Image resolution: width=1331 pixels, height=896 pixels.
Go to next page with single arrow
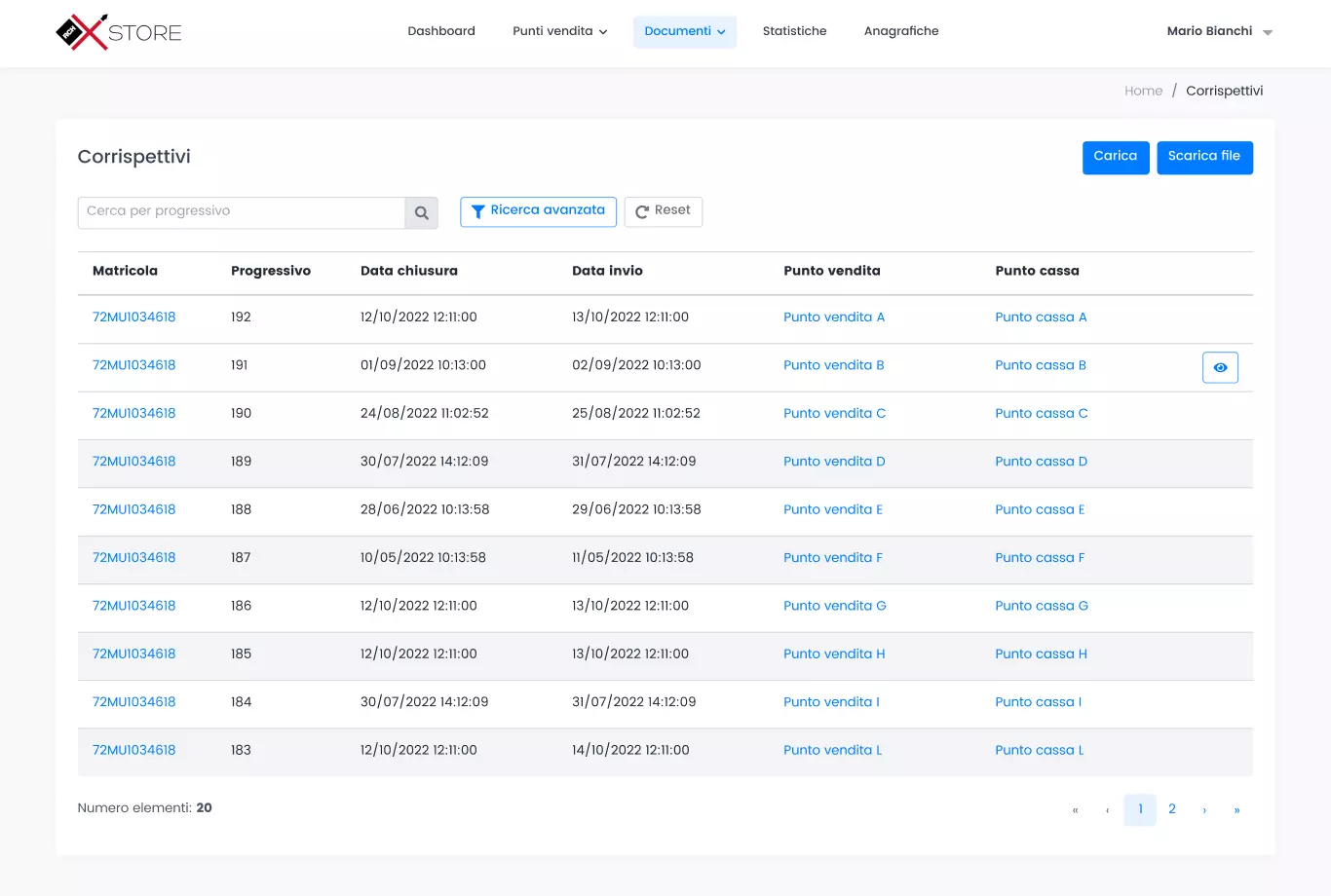pyautogui.click(x=1204, y=810)
